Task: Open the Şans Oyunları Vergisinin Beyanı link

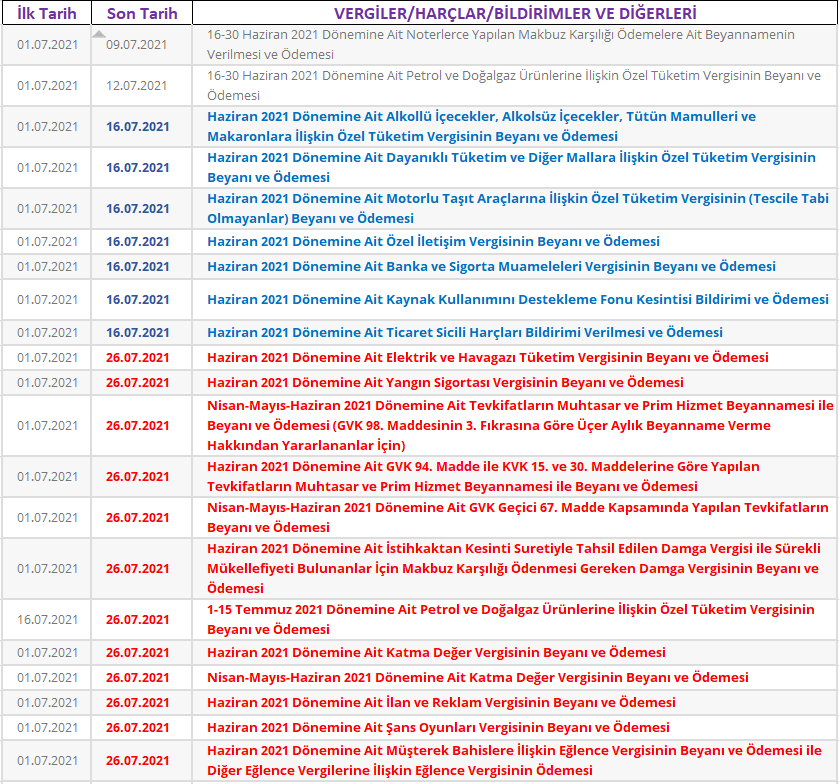Action: click(438, 728)
